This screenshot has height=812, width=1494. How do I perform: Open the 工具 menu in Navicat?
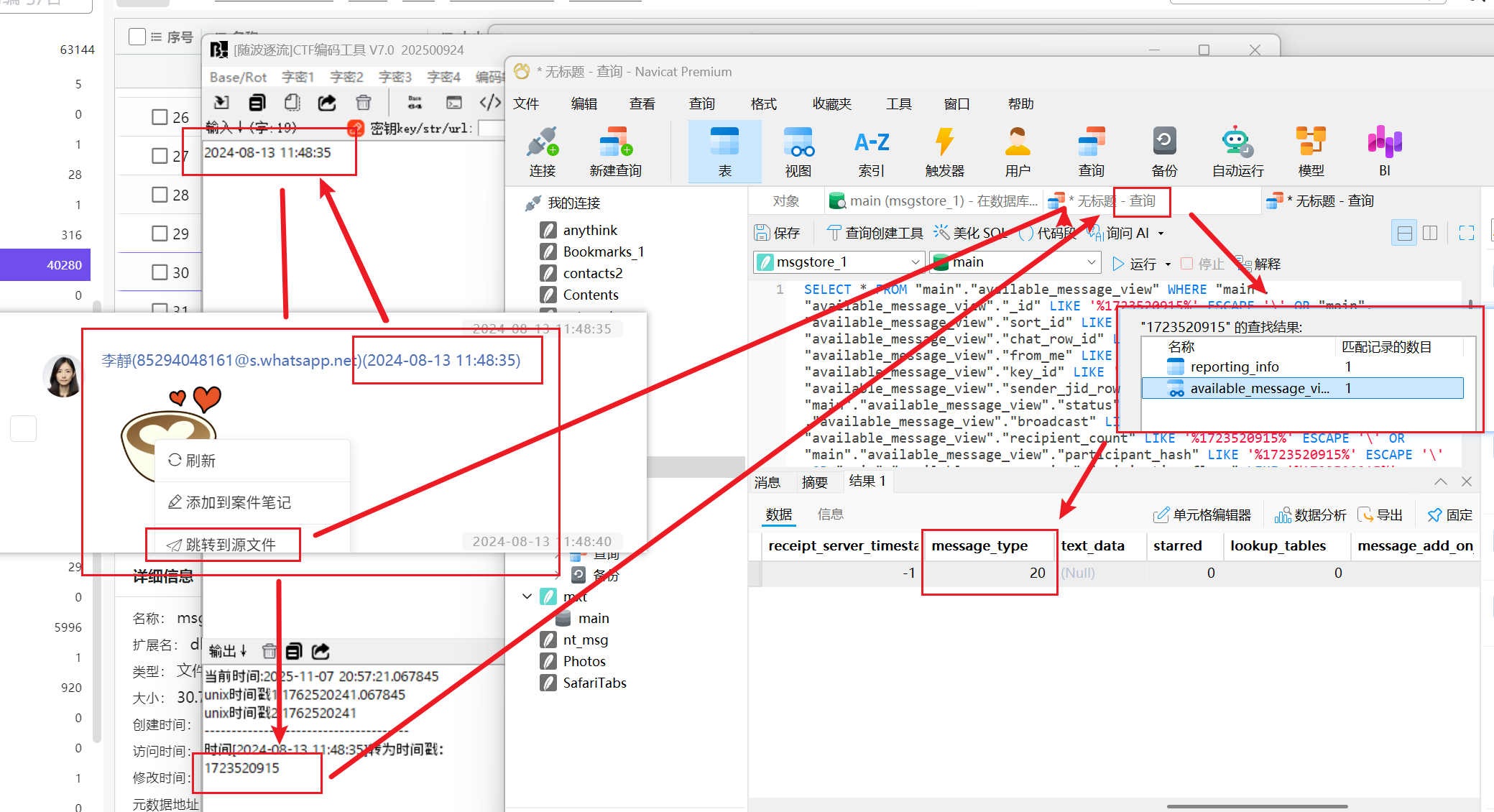[x=898, y=104]
